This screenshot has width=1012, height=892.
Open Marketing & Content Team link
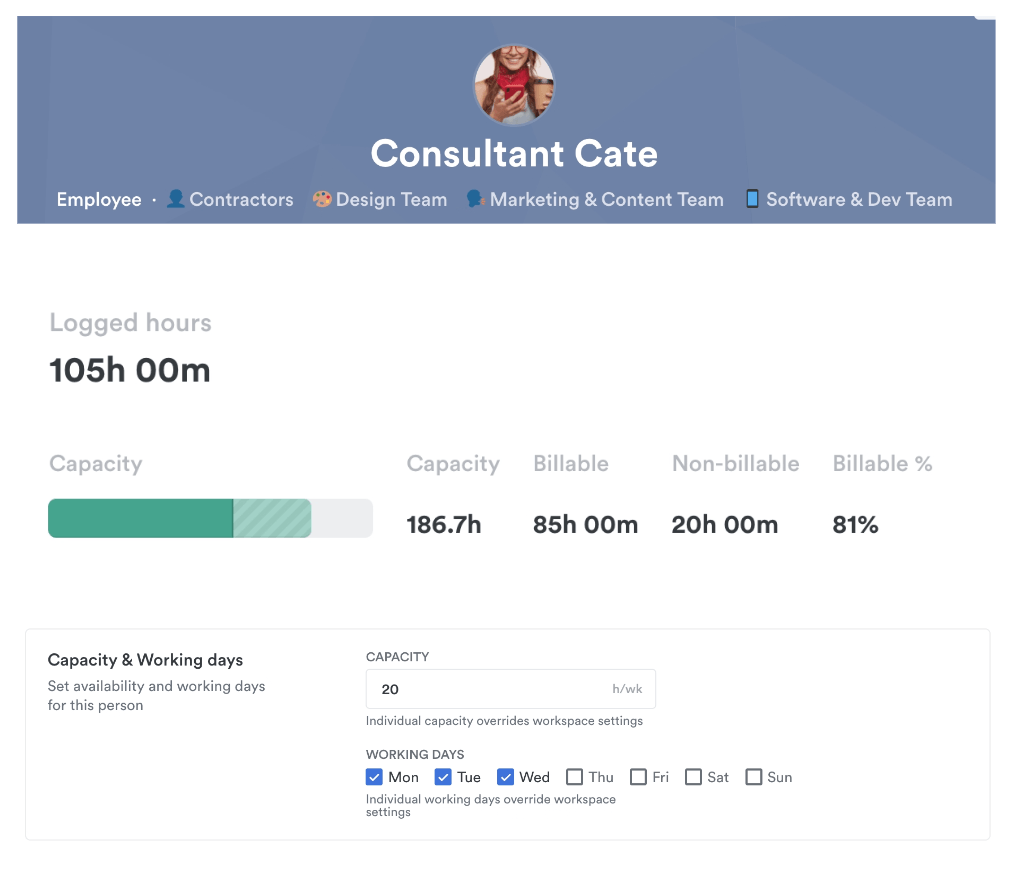tap(606, 199)
